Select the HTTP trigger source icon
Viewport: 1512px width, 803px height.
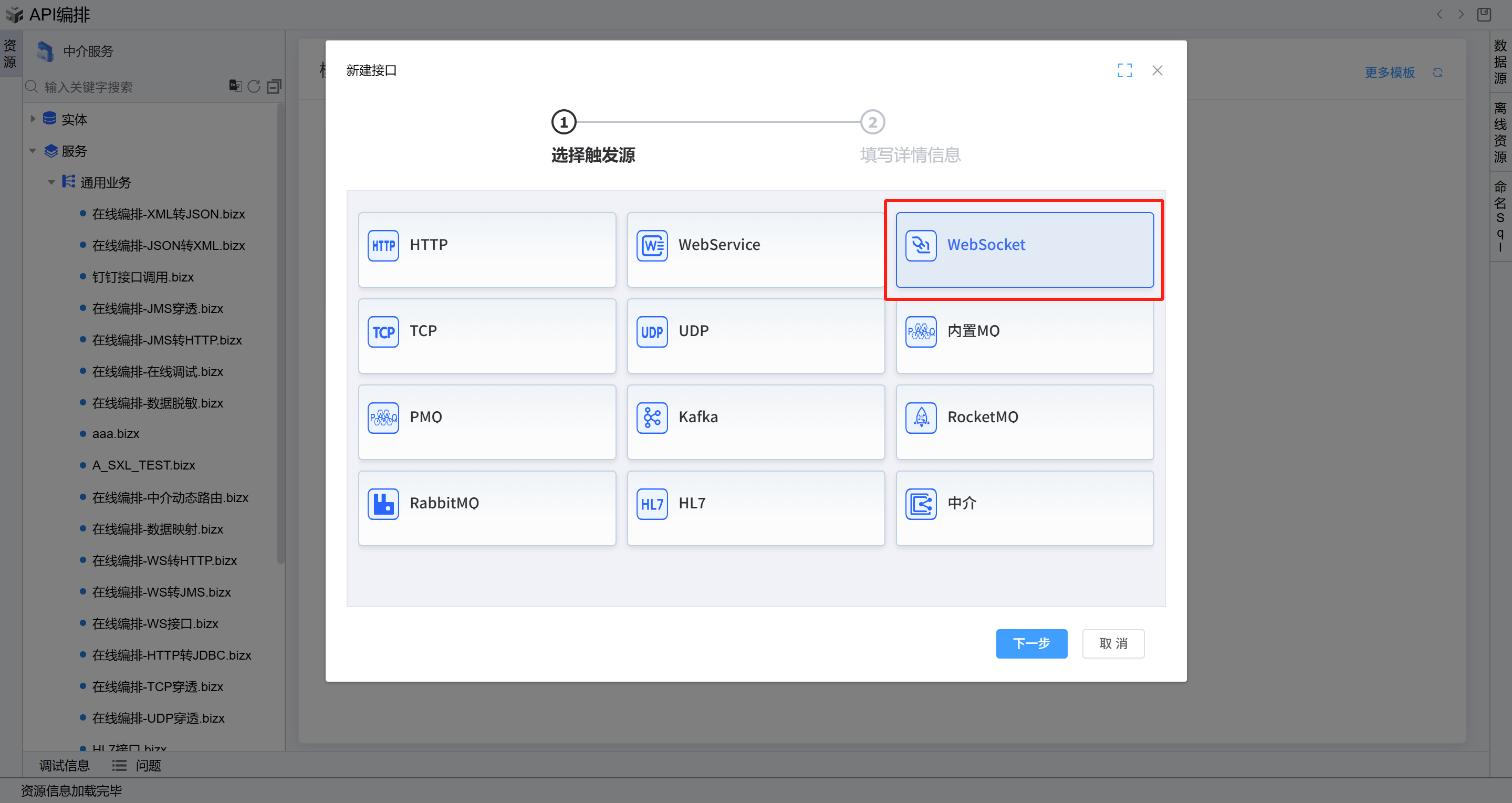[x=383, y=245]
